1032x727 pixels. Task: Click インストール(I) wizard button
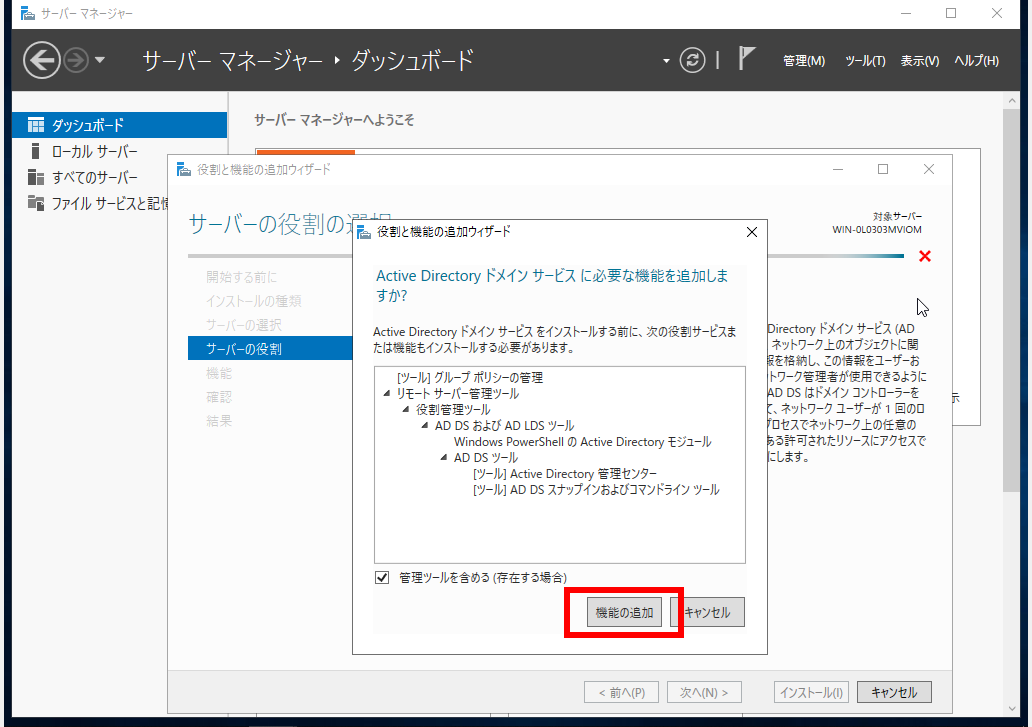point(812,692)
